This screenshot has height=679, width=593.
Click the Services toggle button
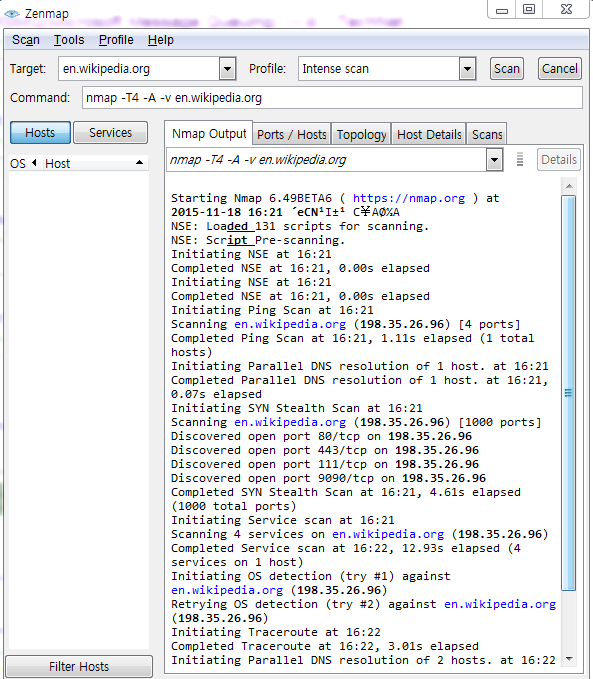(x=110, y=133)
